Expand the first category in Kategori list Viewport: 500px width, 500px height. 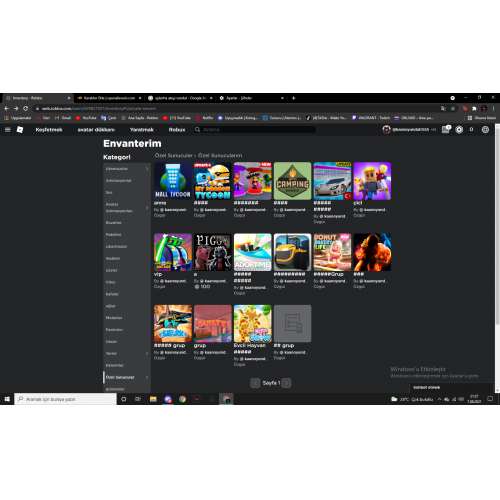147,169
